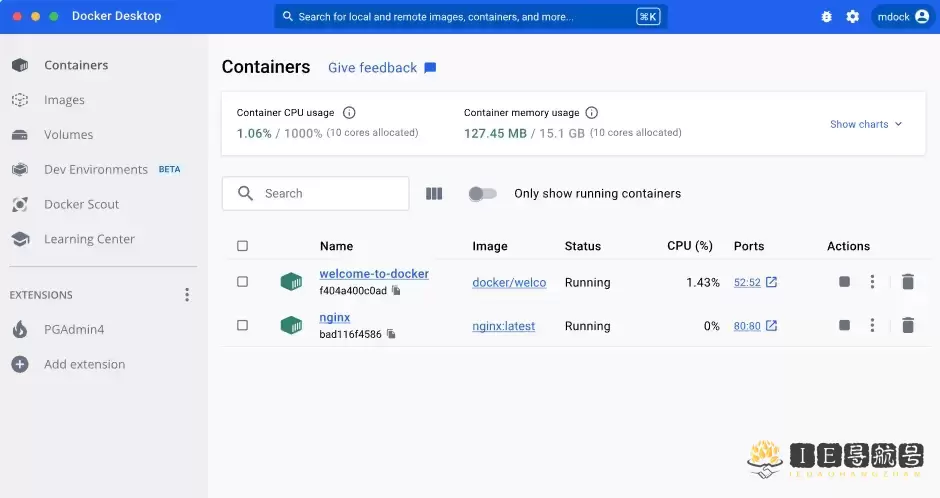Click external link icon beside 52:52
940x498 pixels.
click(x=772, y=282)
